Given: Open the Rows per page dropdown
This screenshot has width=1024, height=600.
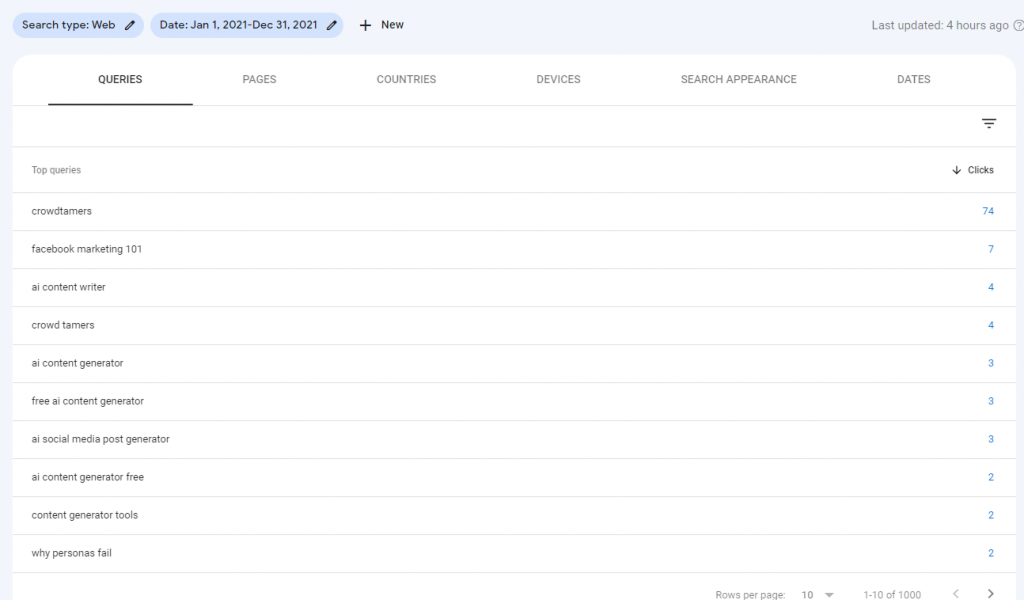Looking at the screenshot, I should pos(818,594).
